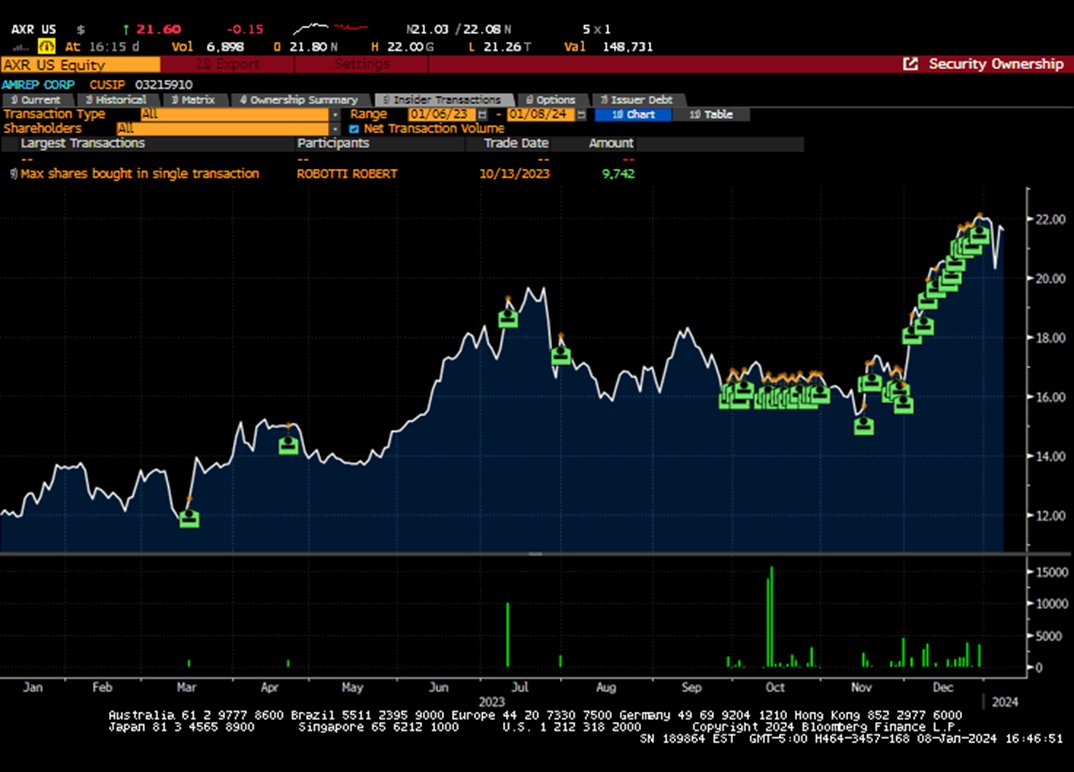Click the CUSIP value 03215910
Viewport: 1074px width, 772px height.
click(x=164, y=85)
